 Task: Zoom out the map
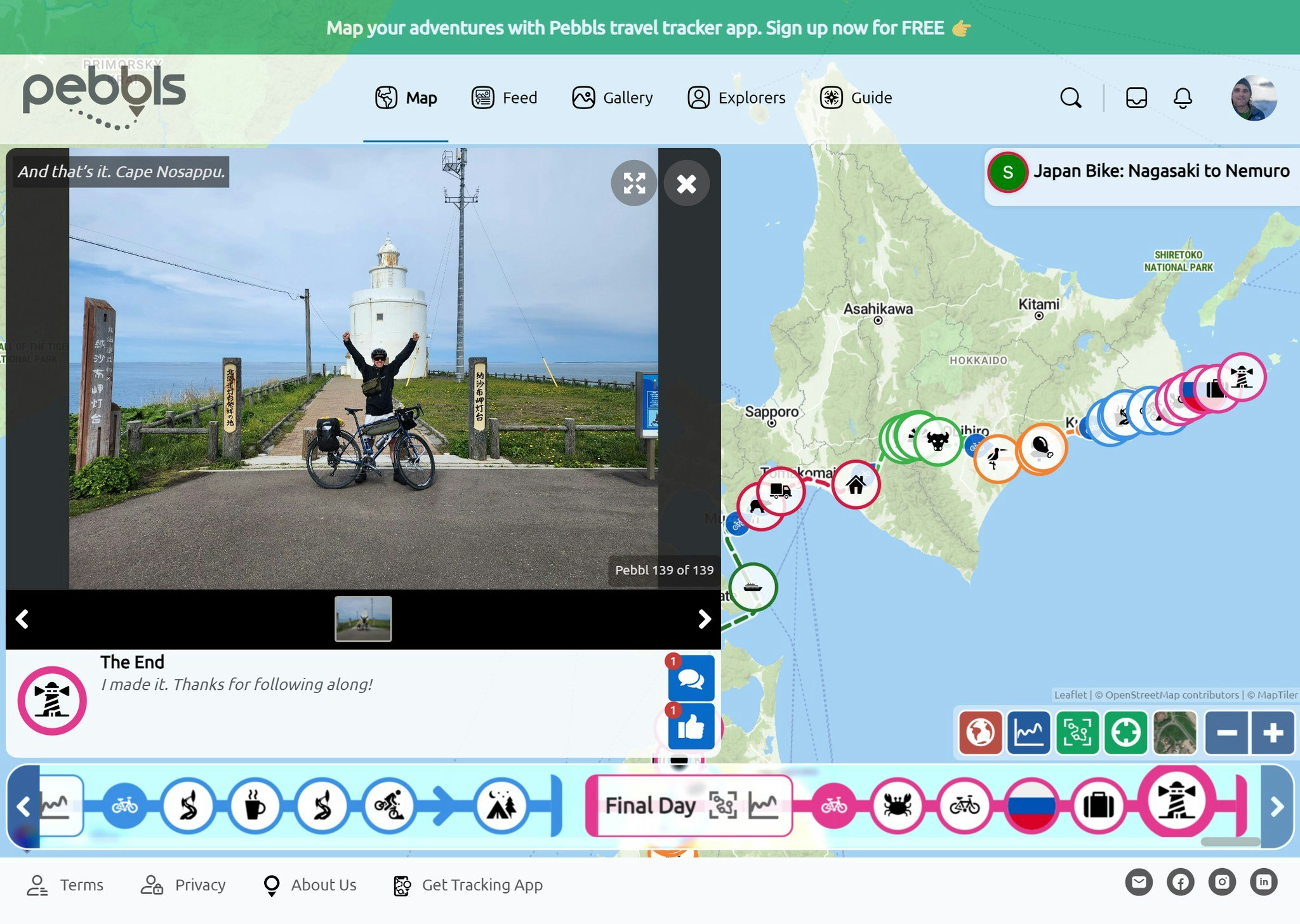pos(1227,733)
